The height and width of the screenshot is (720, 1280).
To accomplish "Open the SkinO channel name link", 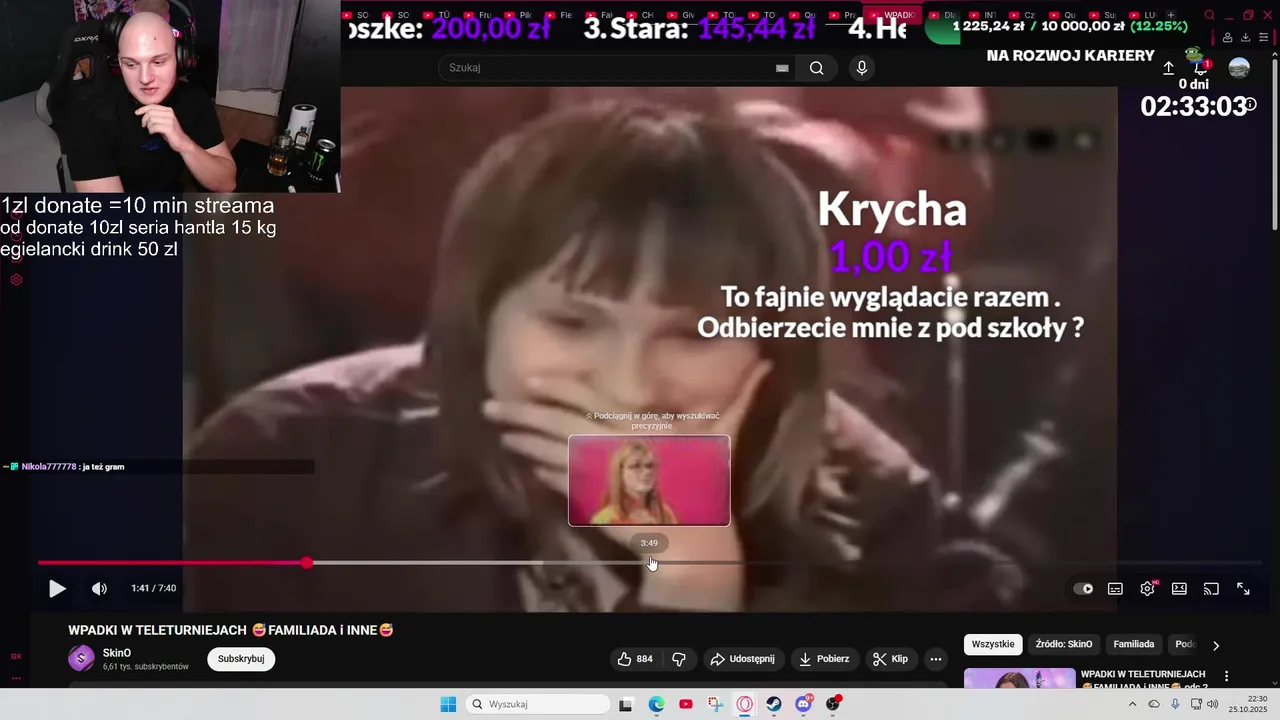I will (117, 653).
